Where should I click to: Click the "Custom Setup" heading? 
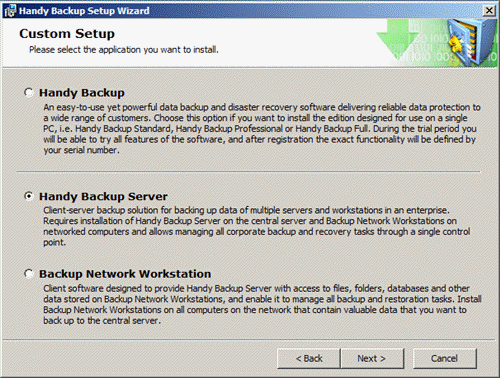(67, 34)
